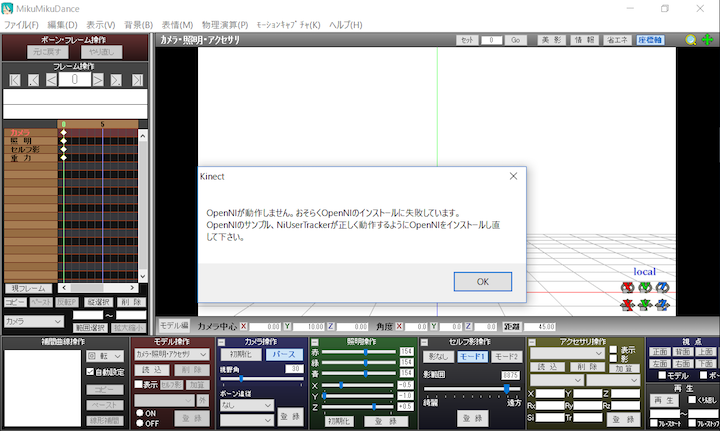
Task: Open the disabled dropdown above the ON radio
Action: click(x=164, y=400)
